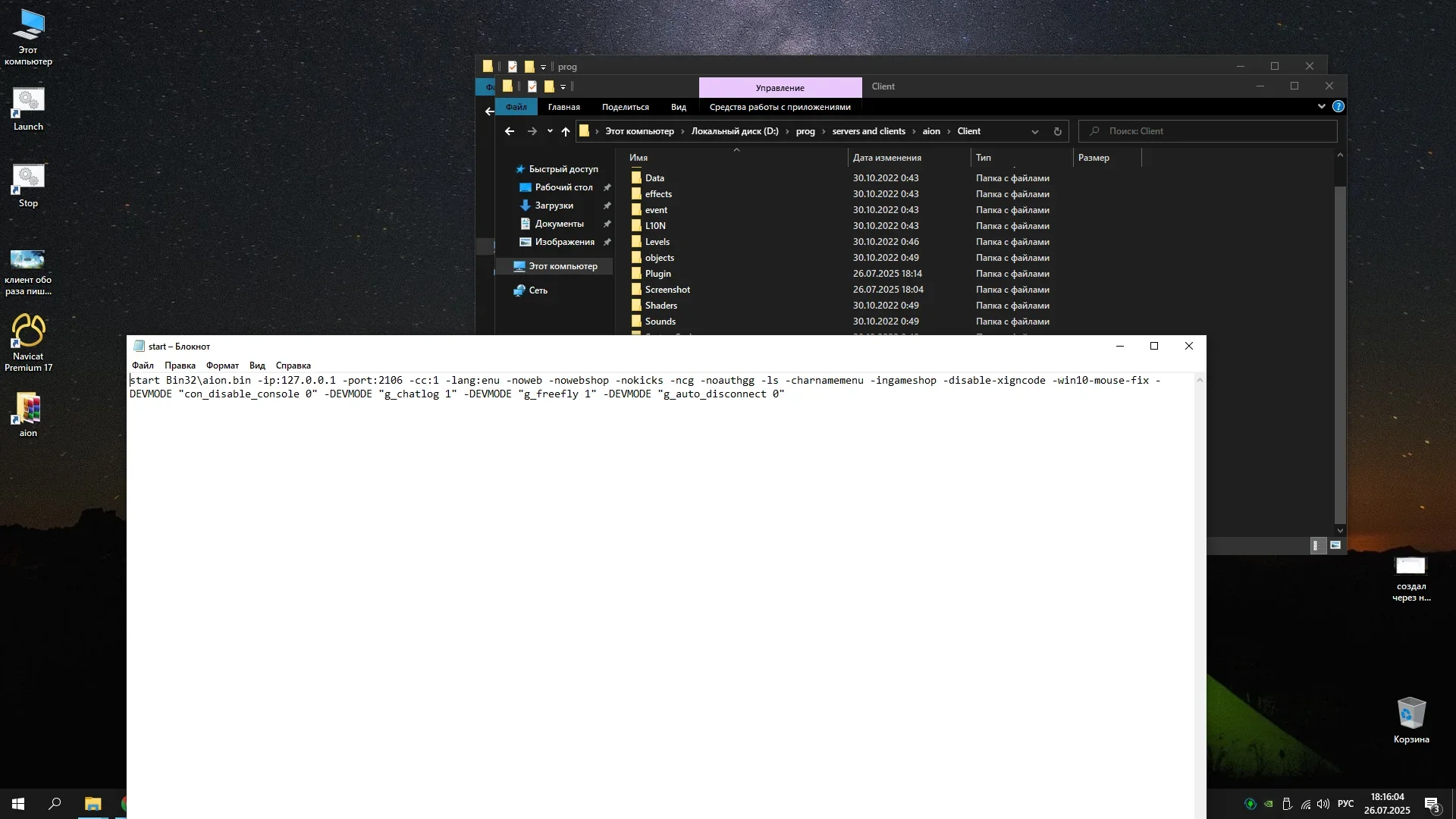Open explorer help question mark icon

(x=1338, y=106)
